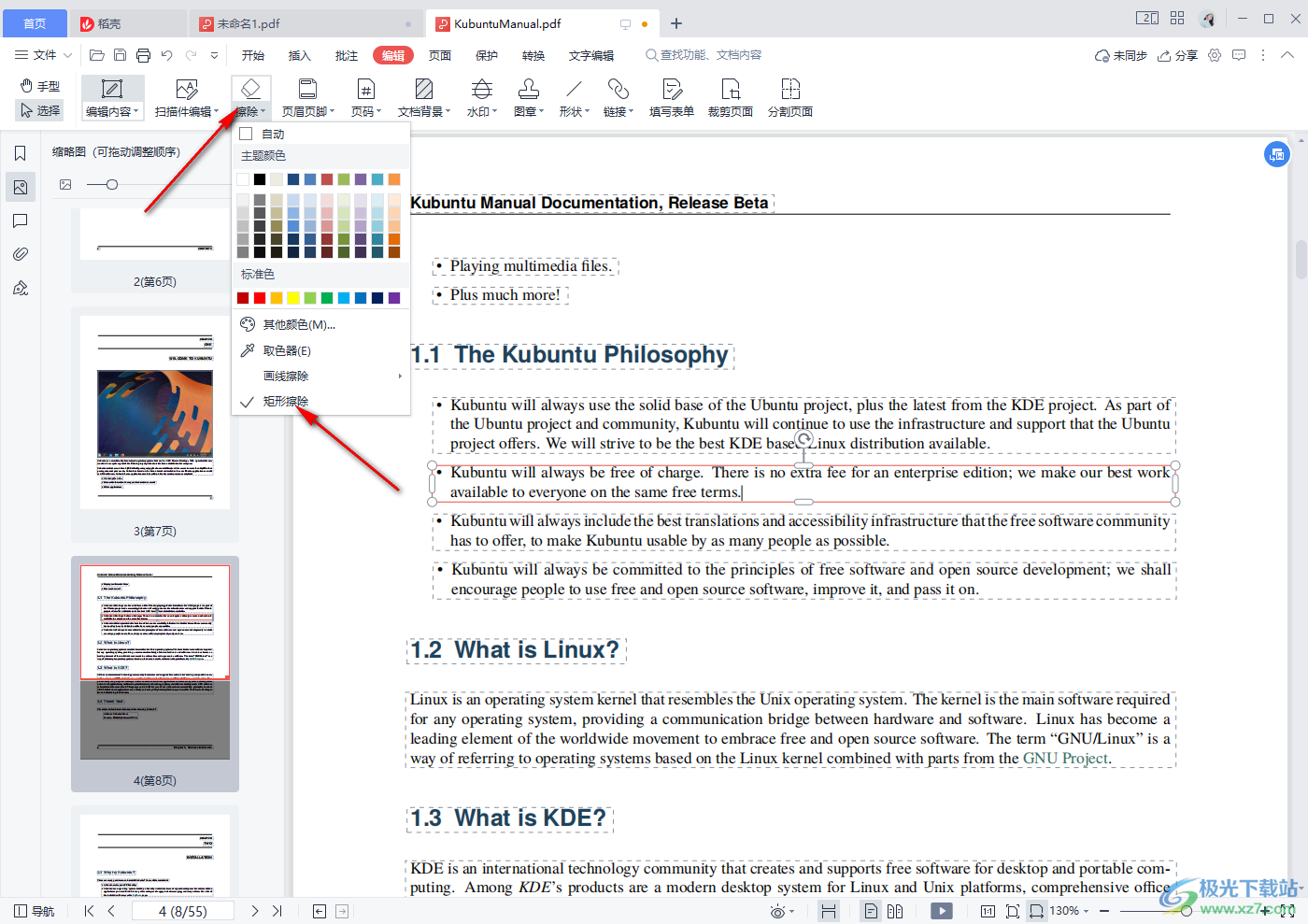Switch to the 未命名1.pdf document tab
This screenshot has height=924, width=1308.
pyautogui.click(x=305, y=24)
